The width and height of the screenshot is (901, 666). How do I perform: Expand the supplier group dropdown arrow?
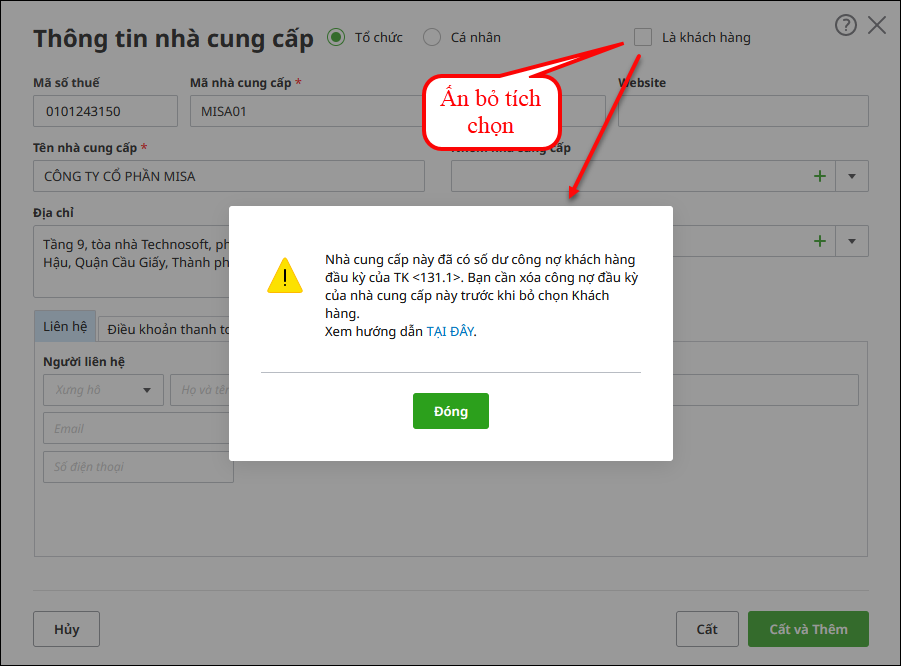(x=852, y=176)
